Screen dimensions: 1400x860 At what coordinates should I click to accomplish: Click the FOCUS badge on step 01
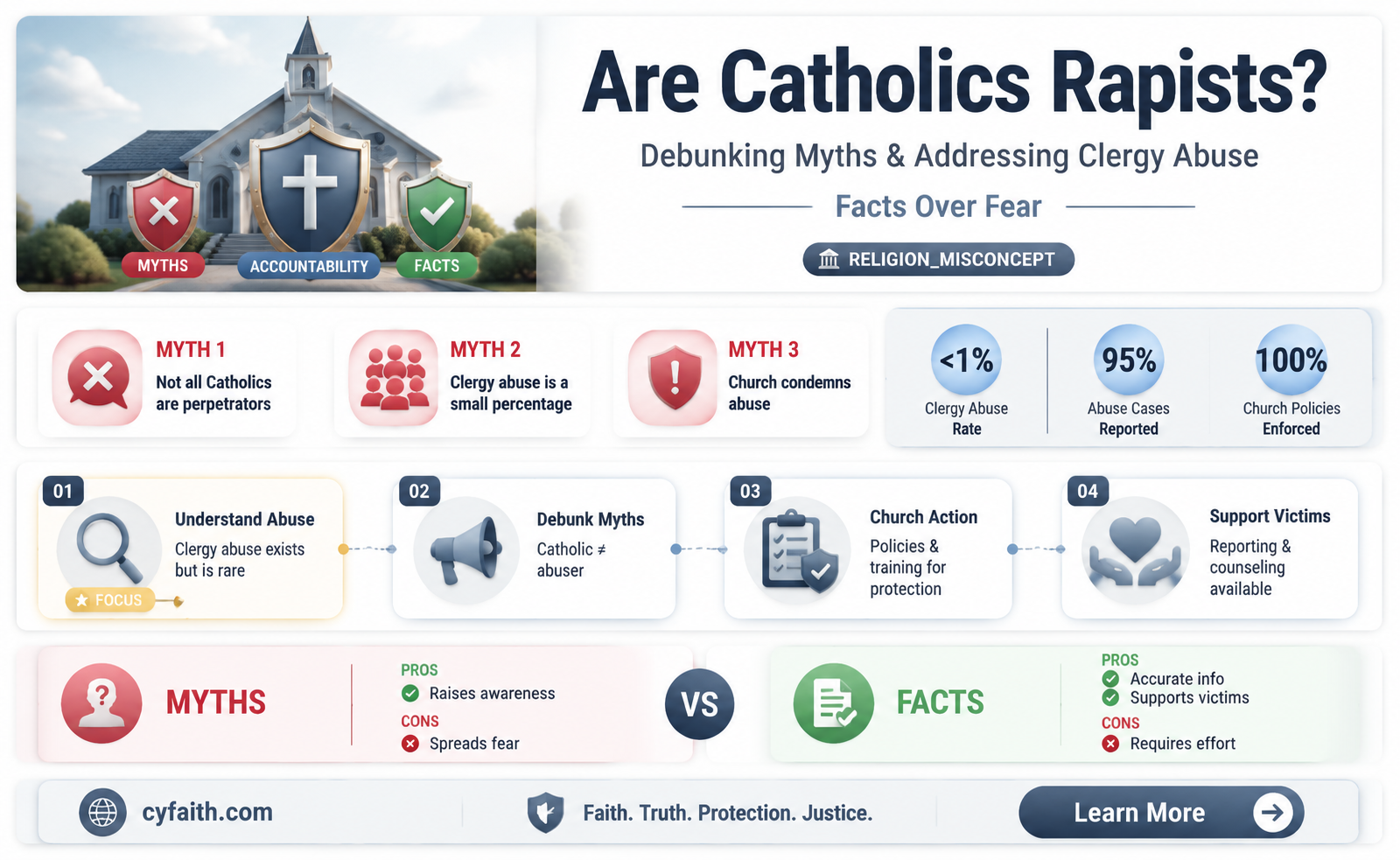109,600
